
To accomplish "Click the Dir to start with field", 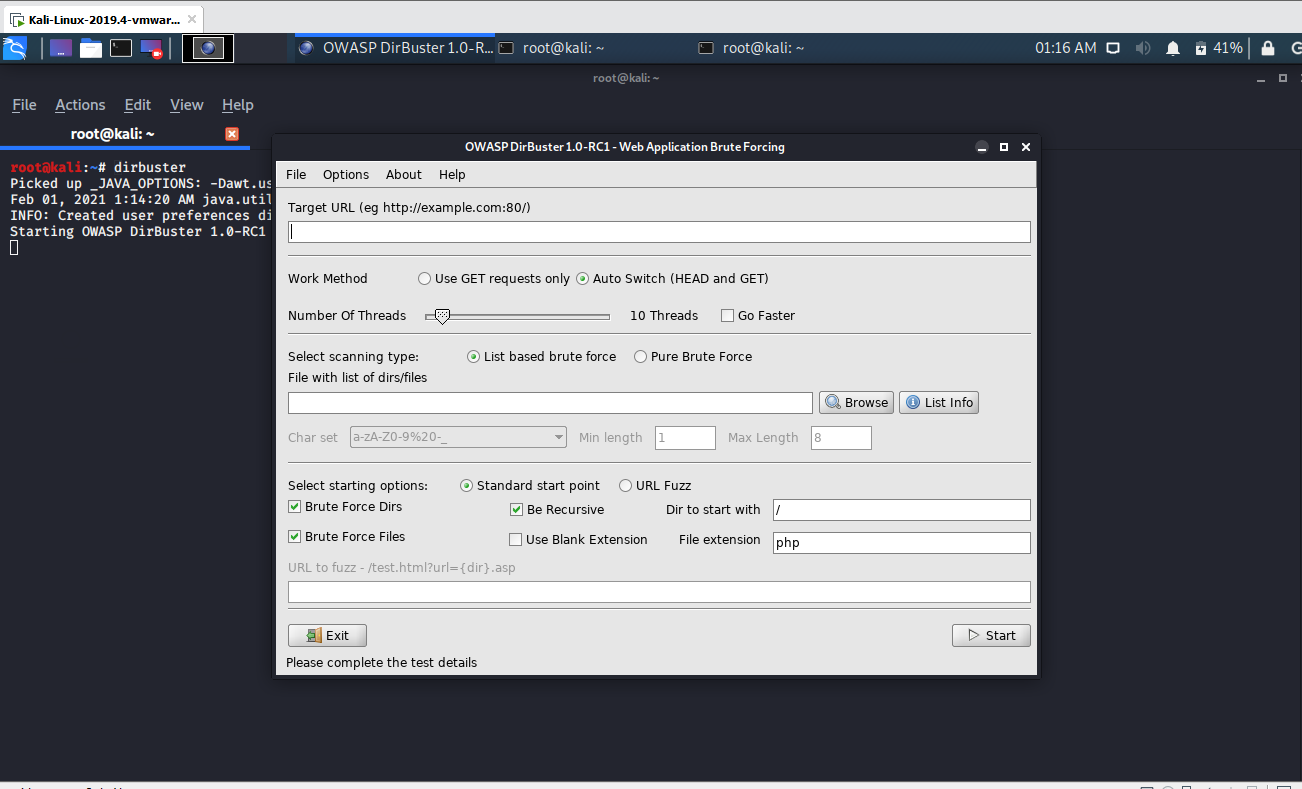I will pos(902,510).
